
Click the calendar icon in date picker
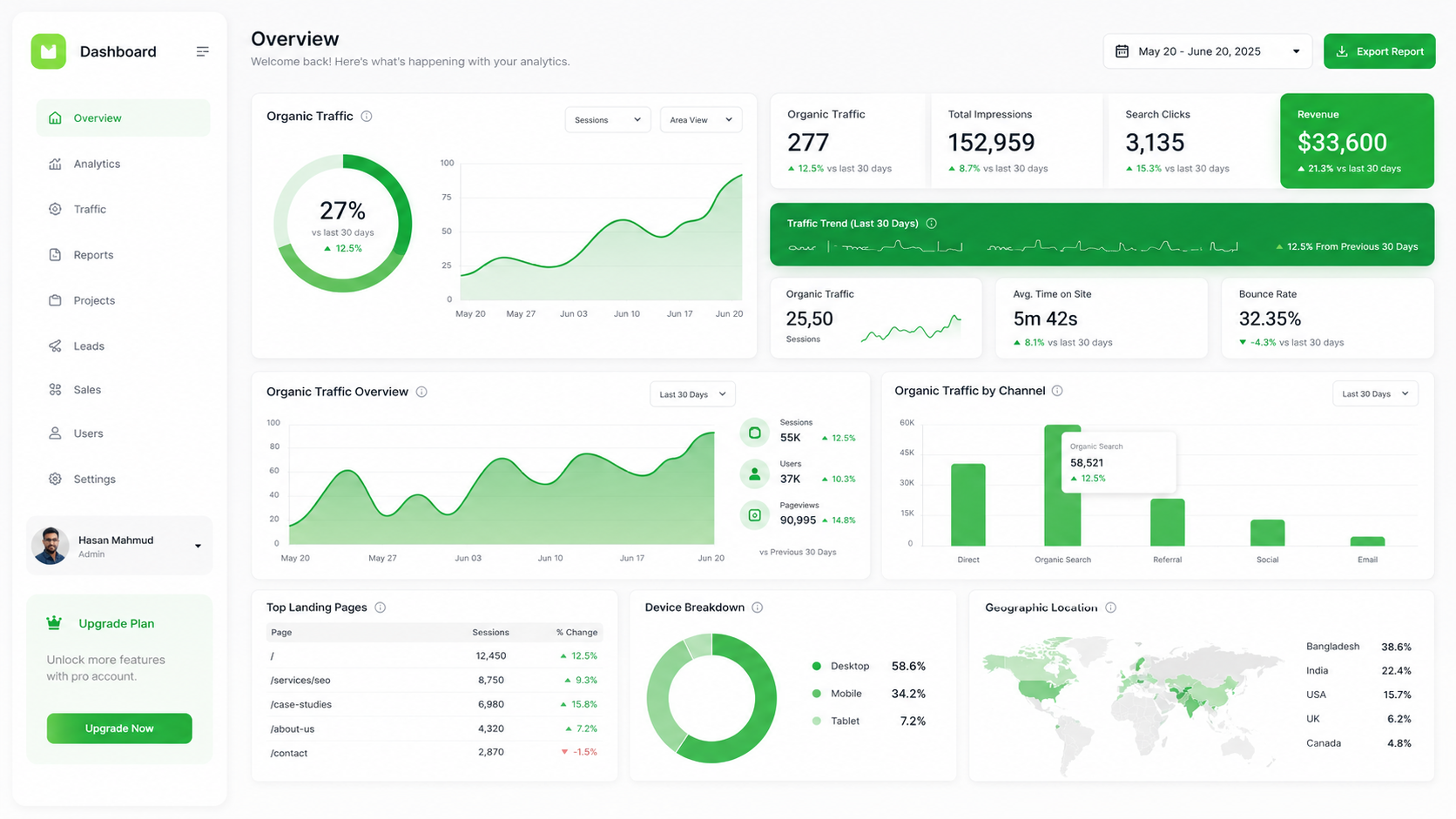click(x=1122, y=51)
